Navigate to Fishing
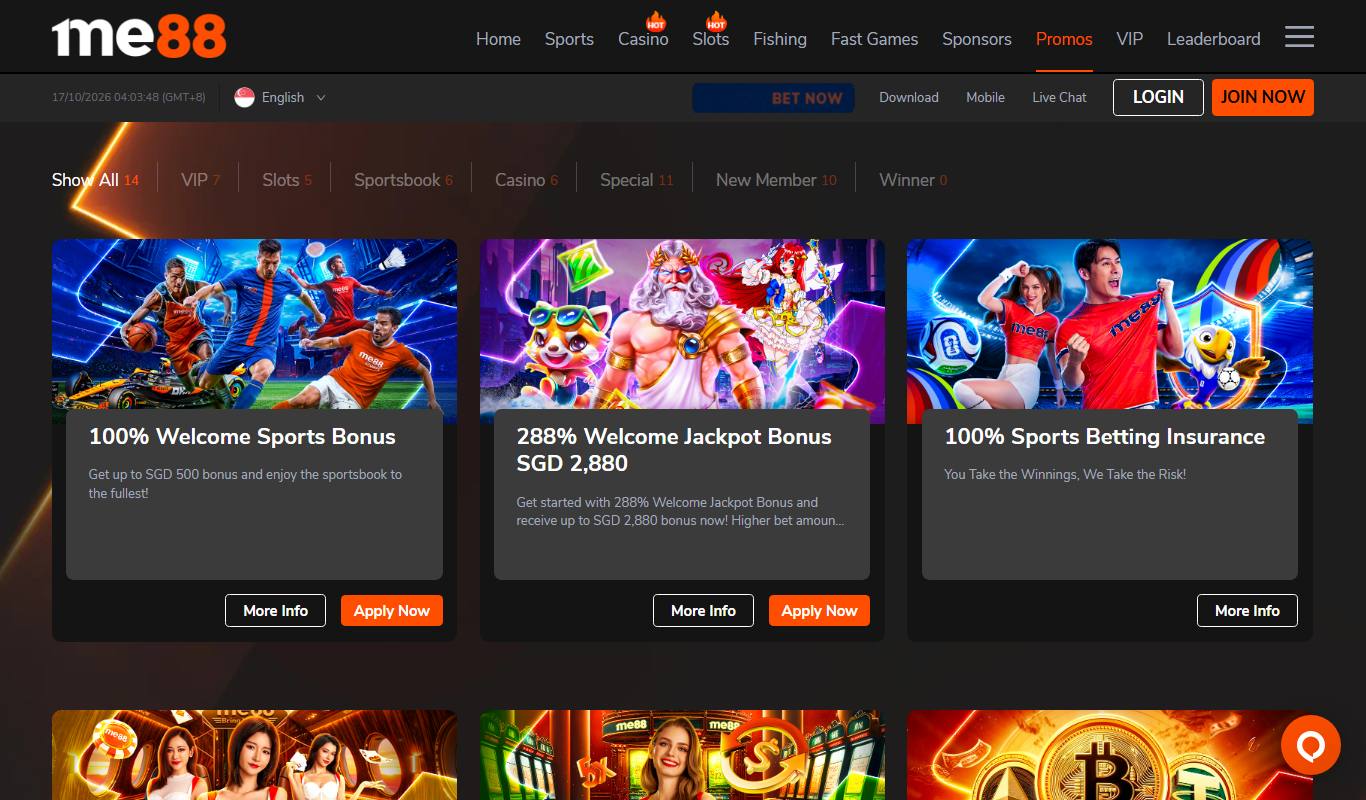 tap(780, 39)
